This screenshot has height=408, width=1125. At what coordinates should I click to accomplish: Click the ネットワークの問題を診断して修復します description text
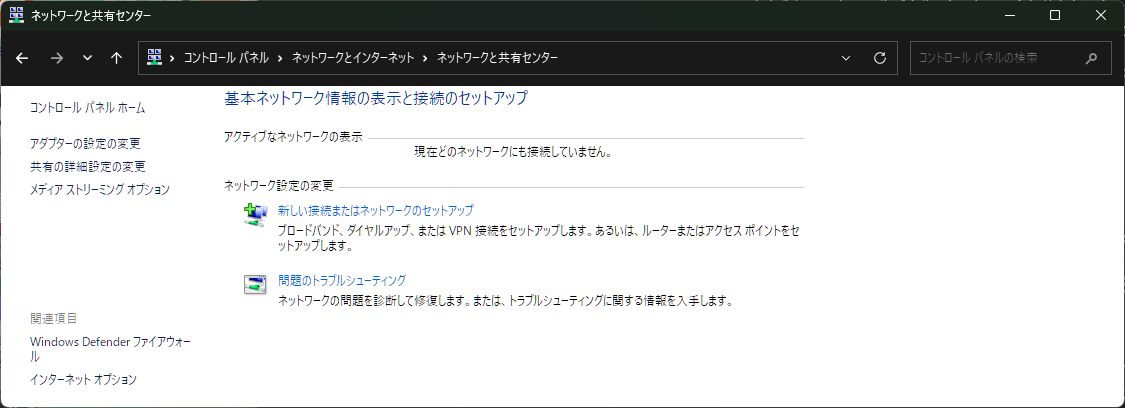(x=504, y=301)
